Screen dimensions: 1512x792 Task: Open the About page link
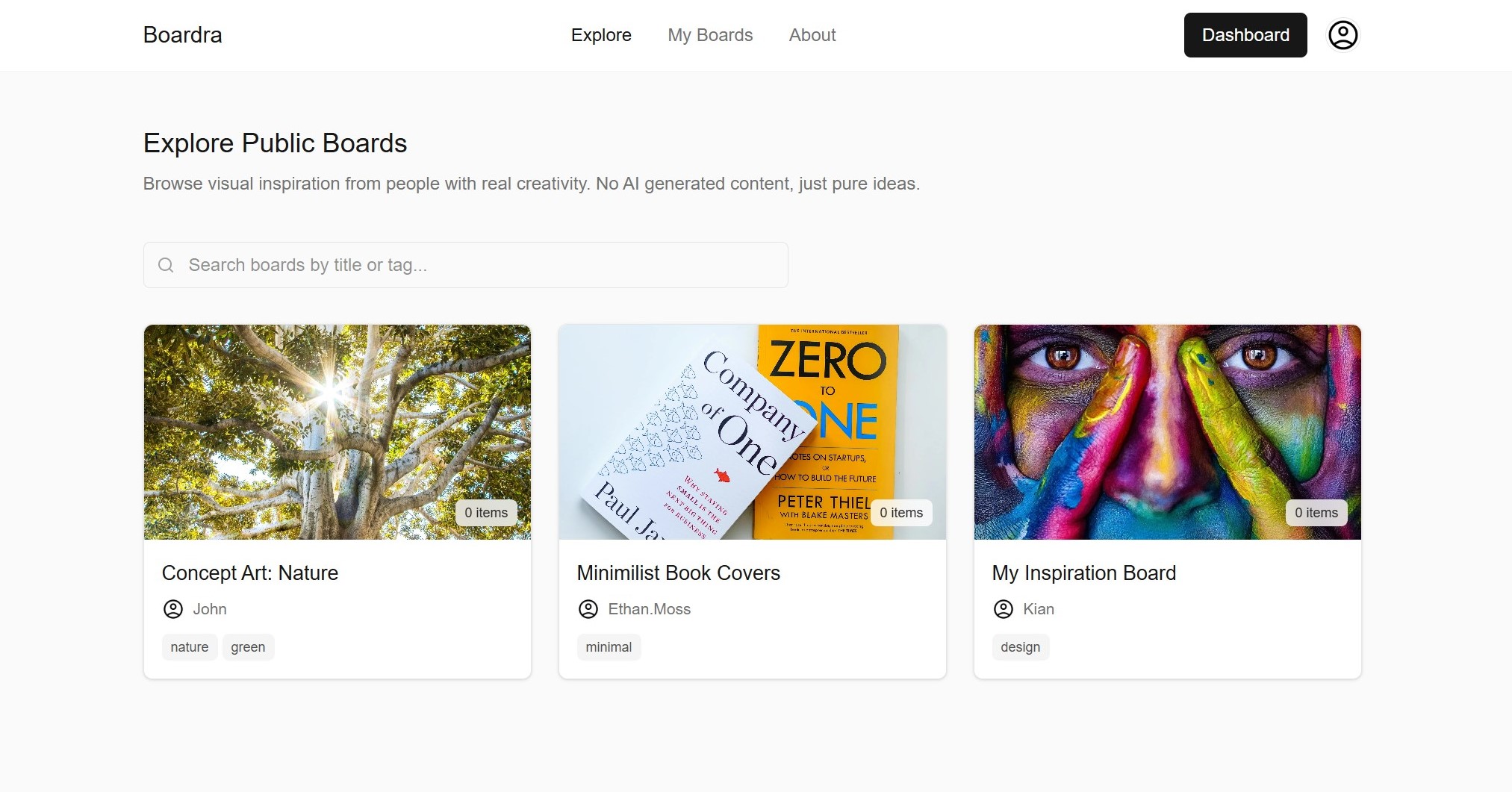coord(812,35)
